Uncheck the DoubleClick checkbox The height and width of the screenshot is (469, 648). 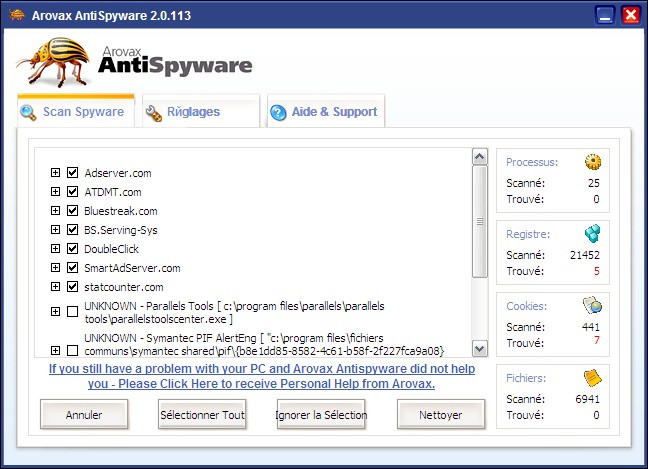(72, 248)
